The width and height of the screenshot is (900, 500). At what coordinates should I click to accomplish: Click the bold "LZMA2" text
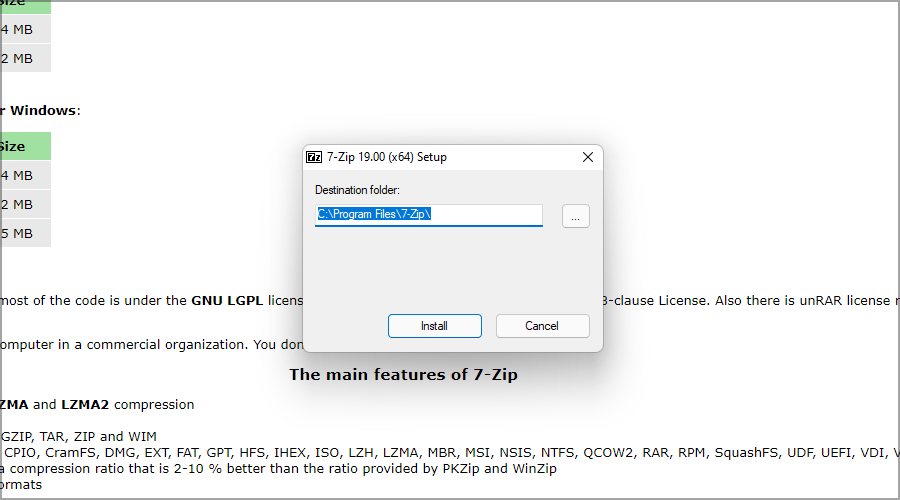[85, 405]
